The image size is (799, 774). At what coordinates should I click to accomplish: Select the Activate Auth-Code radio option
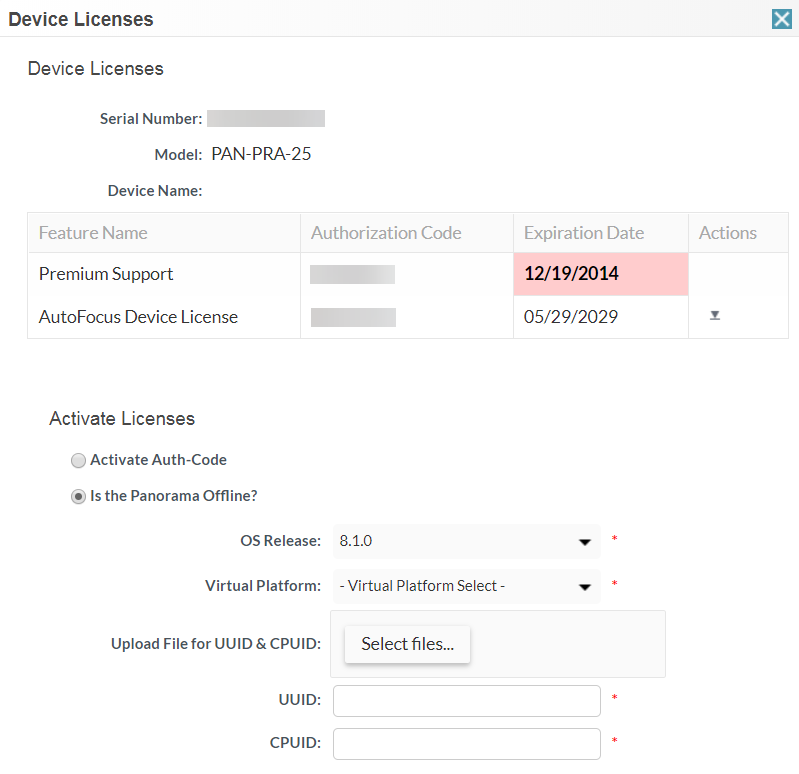tap(78, 461)
